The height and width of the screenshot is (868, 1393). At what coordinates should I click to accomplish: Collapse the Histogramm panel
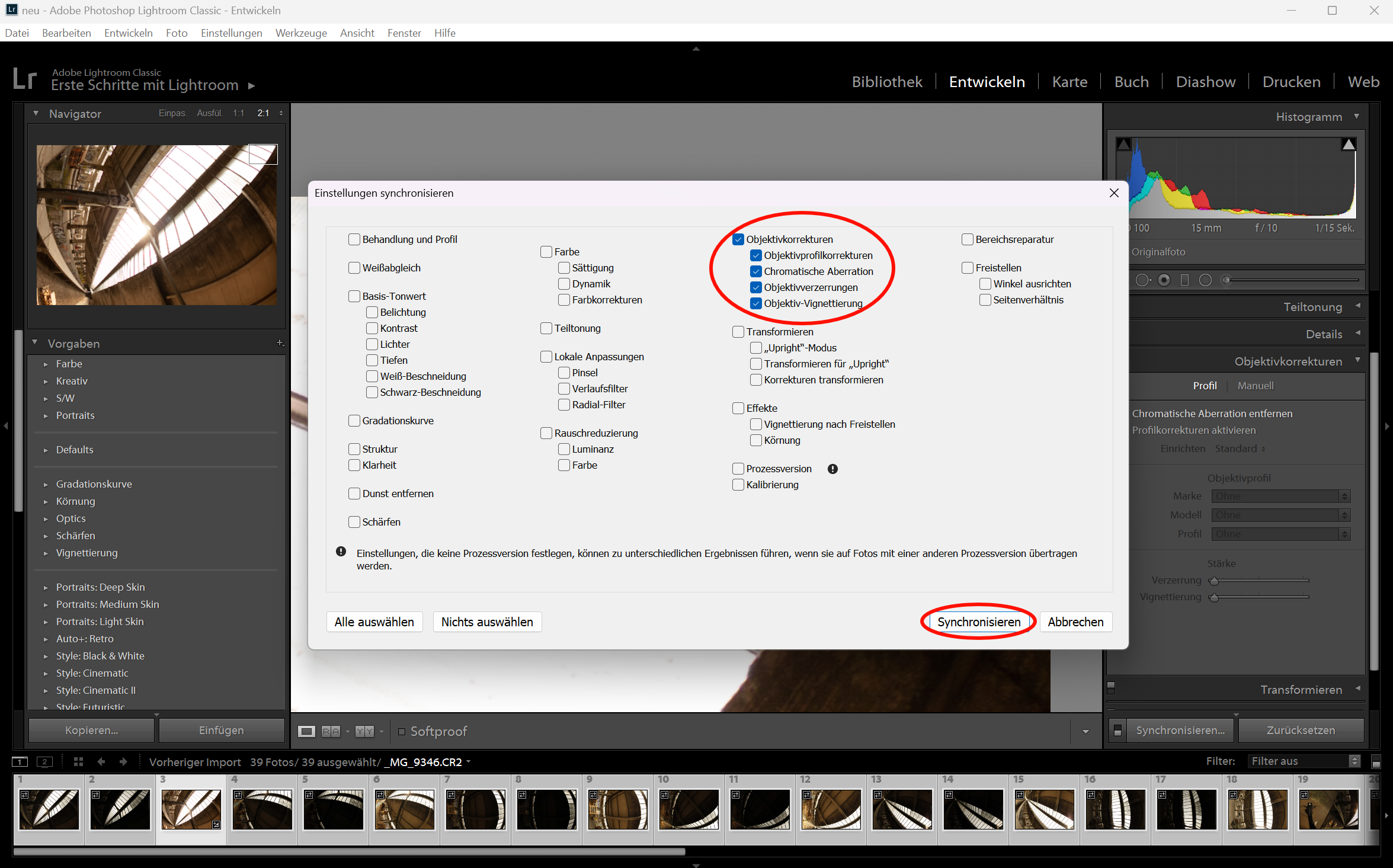pos(1357,117)
